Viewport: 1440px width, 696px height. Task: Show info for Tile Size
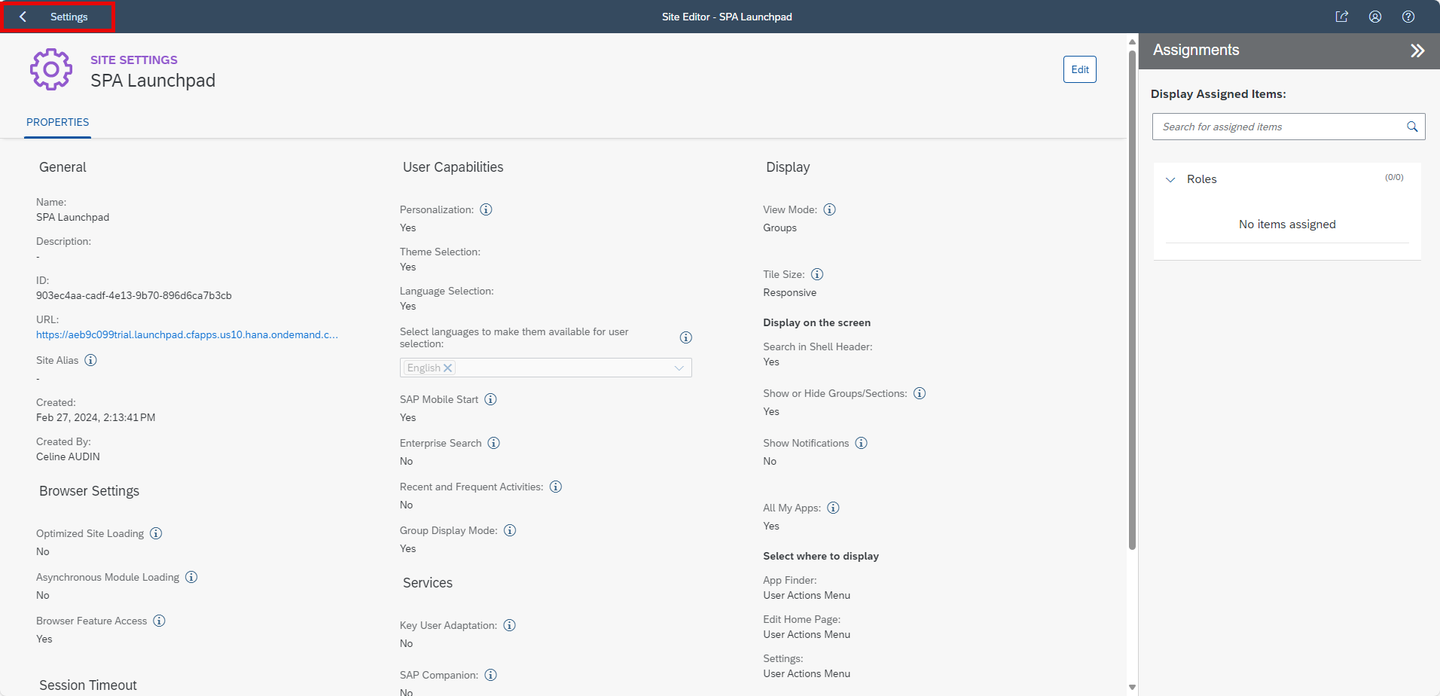[x=817, y=274]
